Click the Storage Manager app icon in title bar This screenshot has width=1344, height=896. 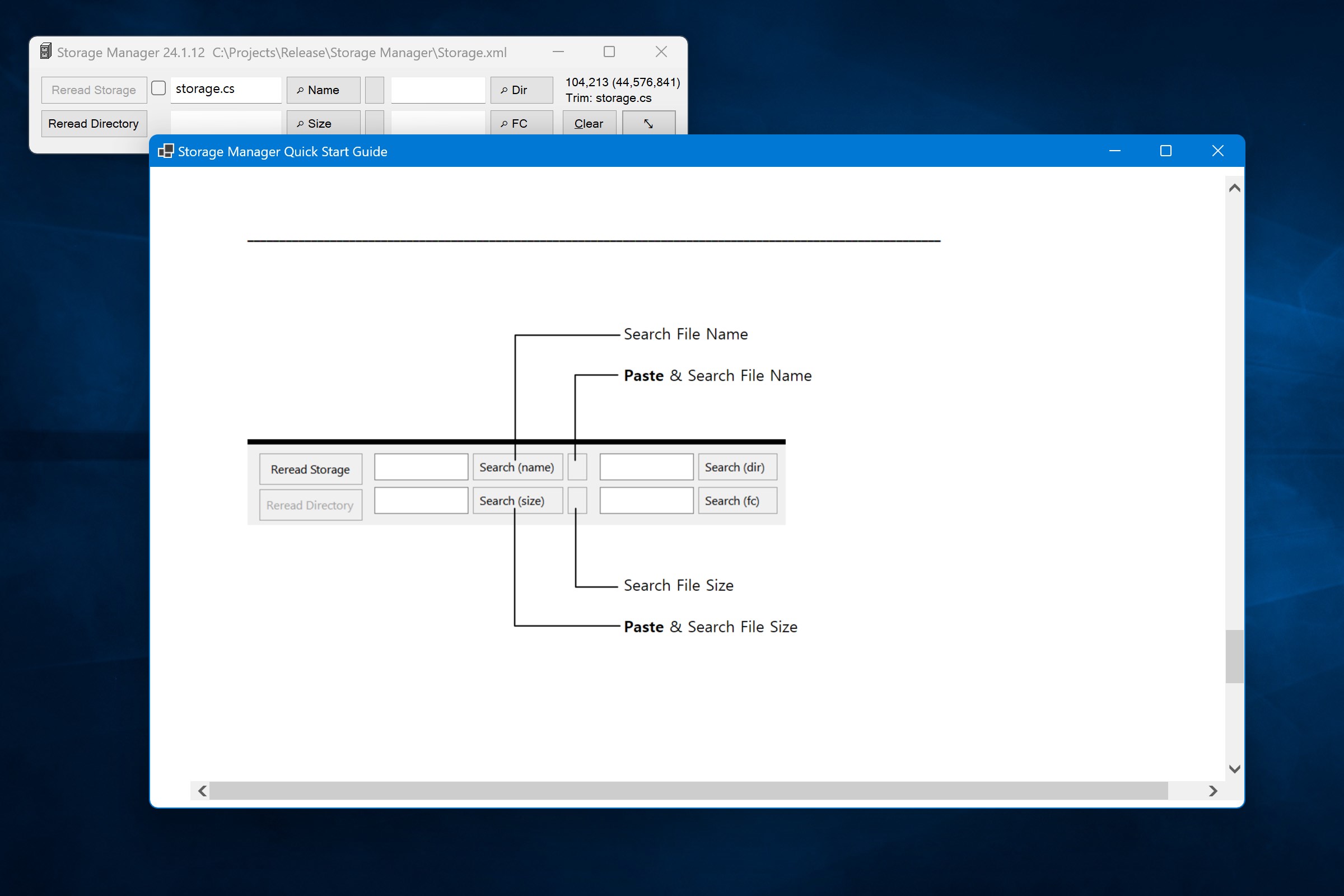pos(46,52)
